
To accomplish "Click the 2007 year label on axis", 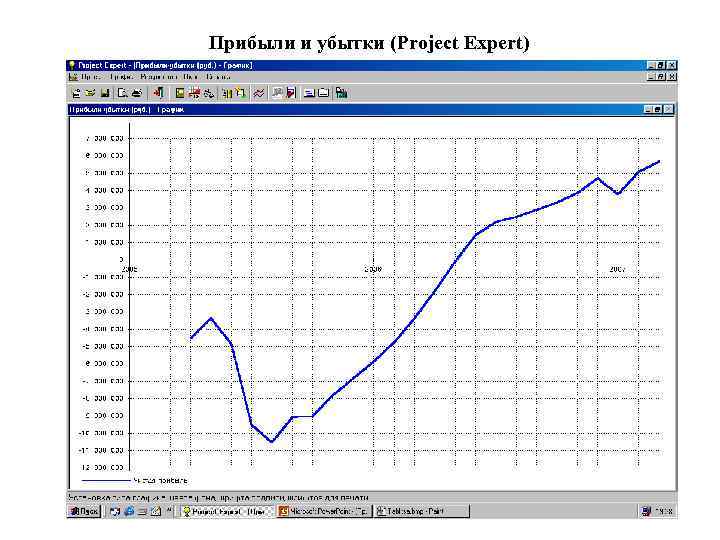I will 618,270.
